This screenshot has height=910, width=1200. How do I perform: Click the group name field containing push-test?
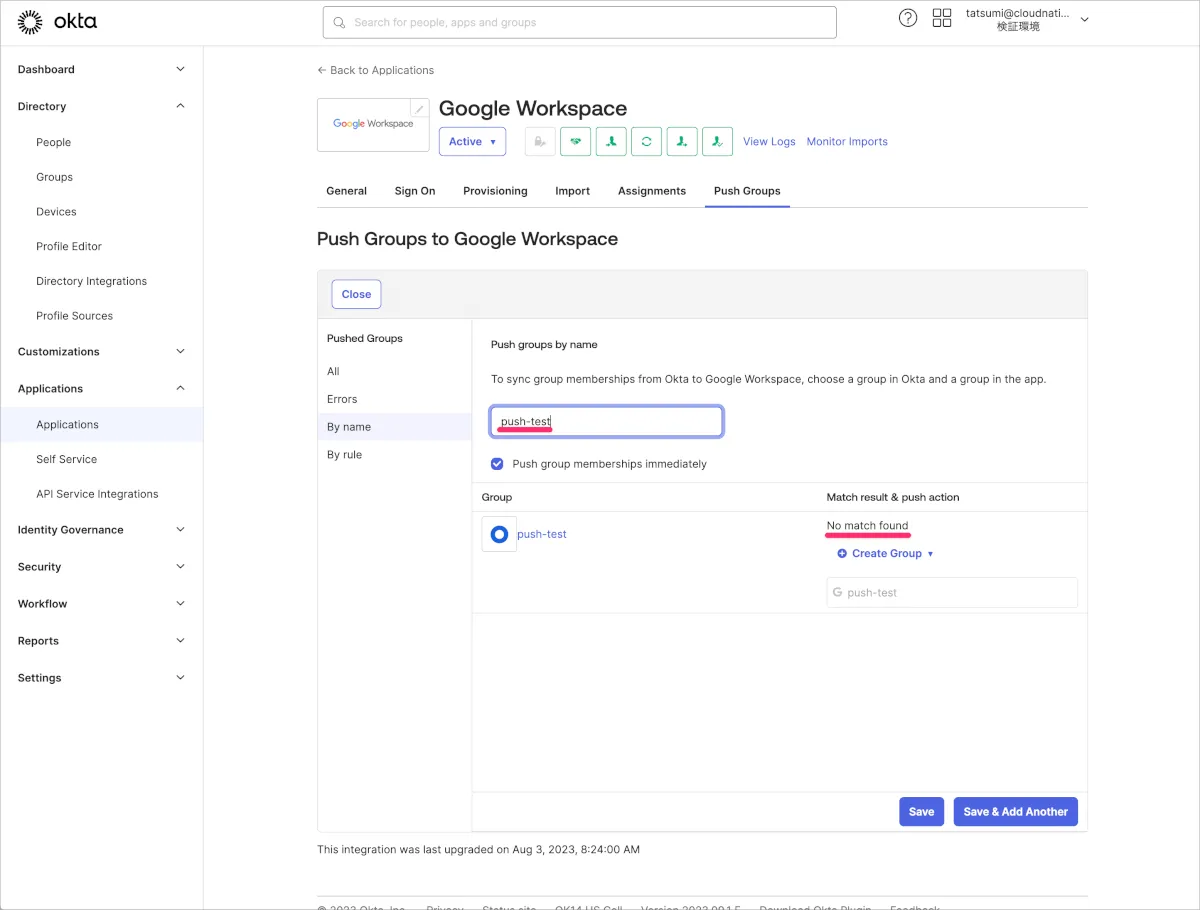(x=951, y=593)
